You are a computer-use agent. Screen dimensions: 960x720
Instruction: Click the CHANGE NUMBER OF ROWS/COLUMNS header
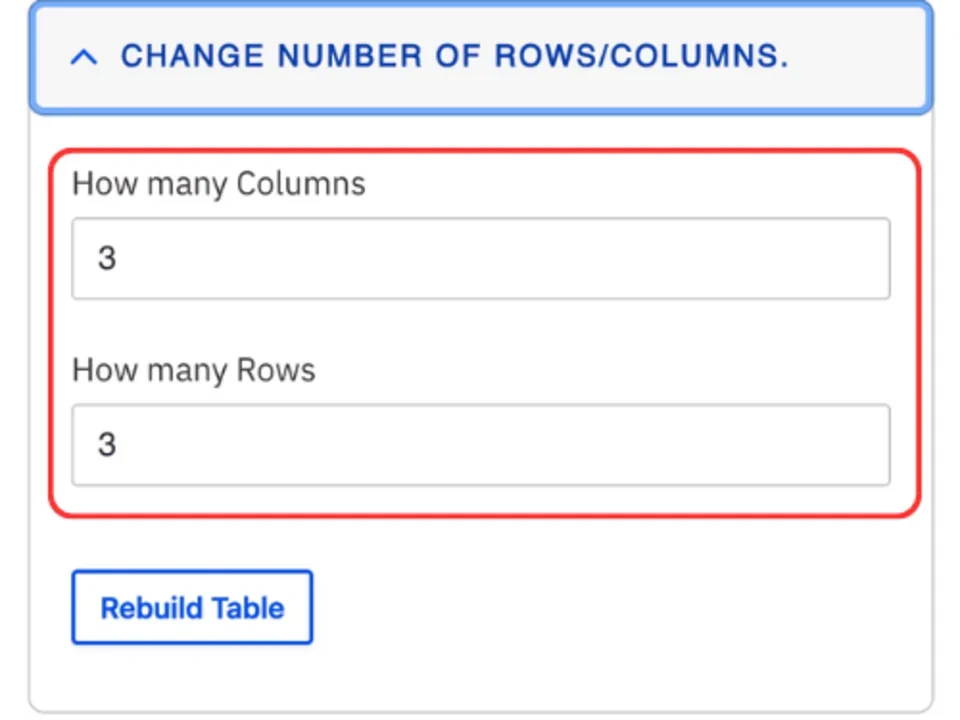pyautogui.click(x=452, y=56)
